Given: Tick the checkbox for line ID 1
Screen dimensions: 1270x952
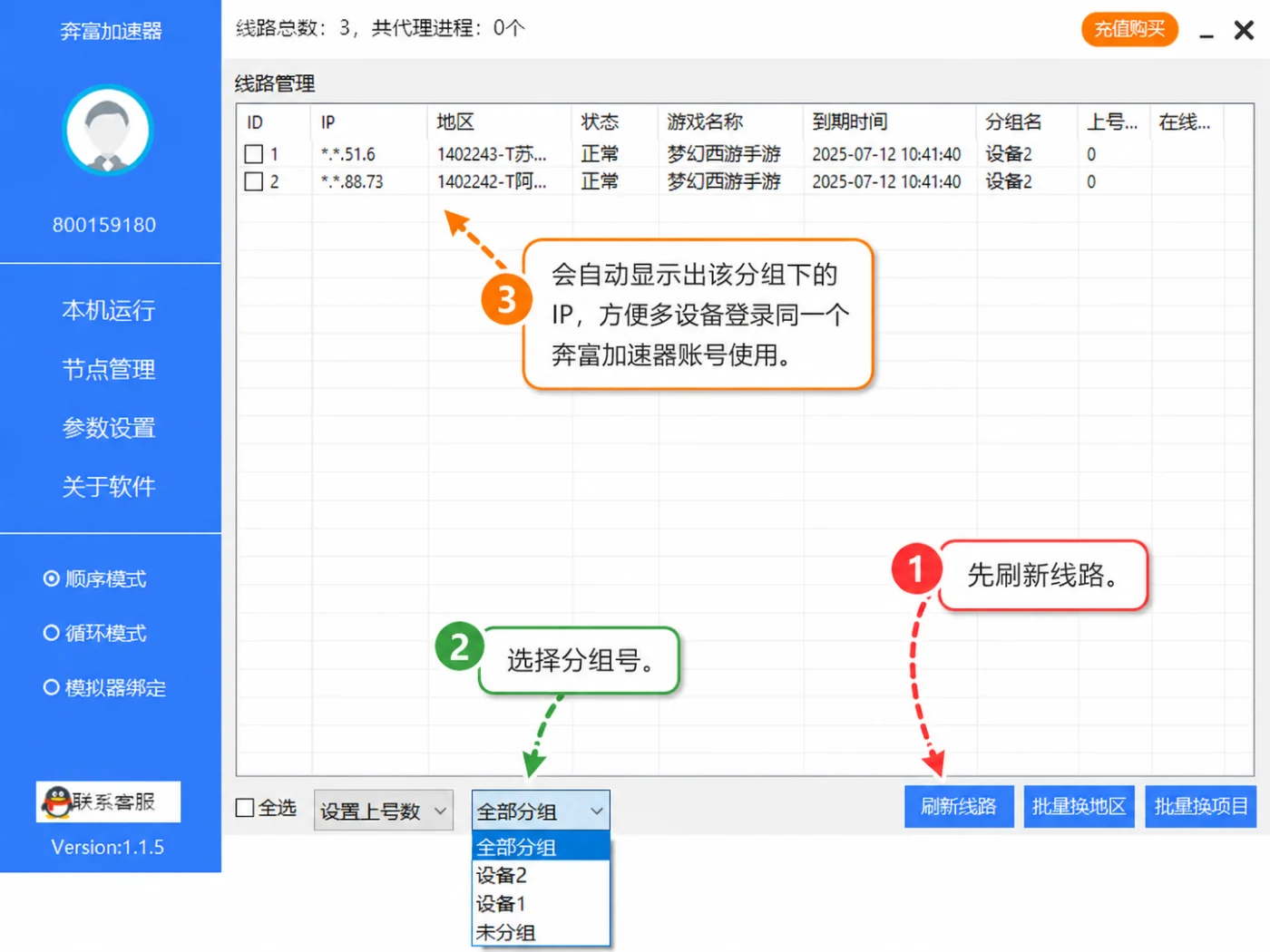Looking at the screenshot, I should click(x=254, y=154).
